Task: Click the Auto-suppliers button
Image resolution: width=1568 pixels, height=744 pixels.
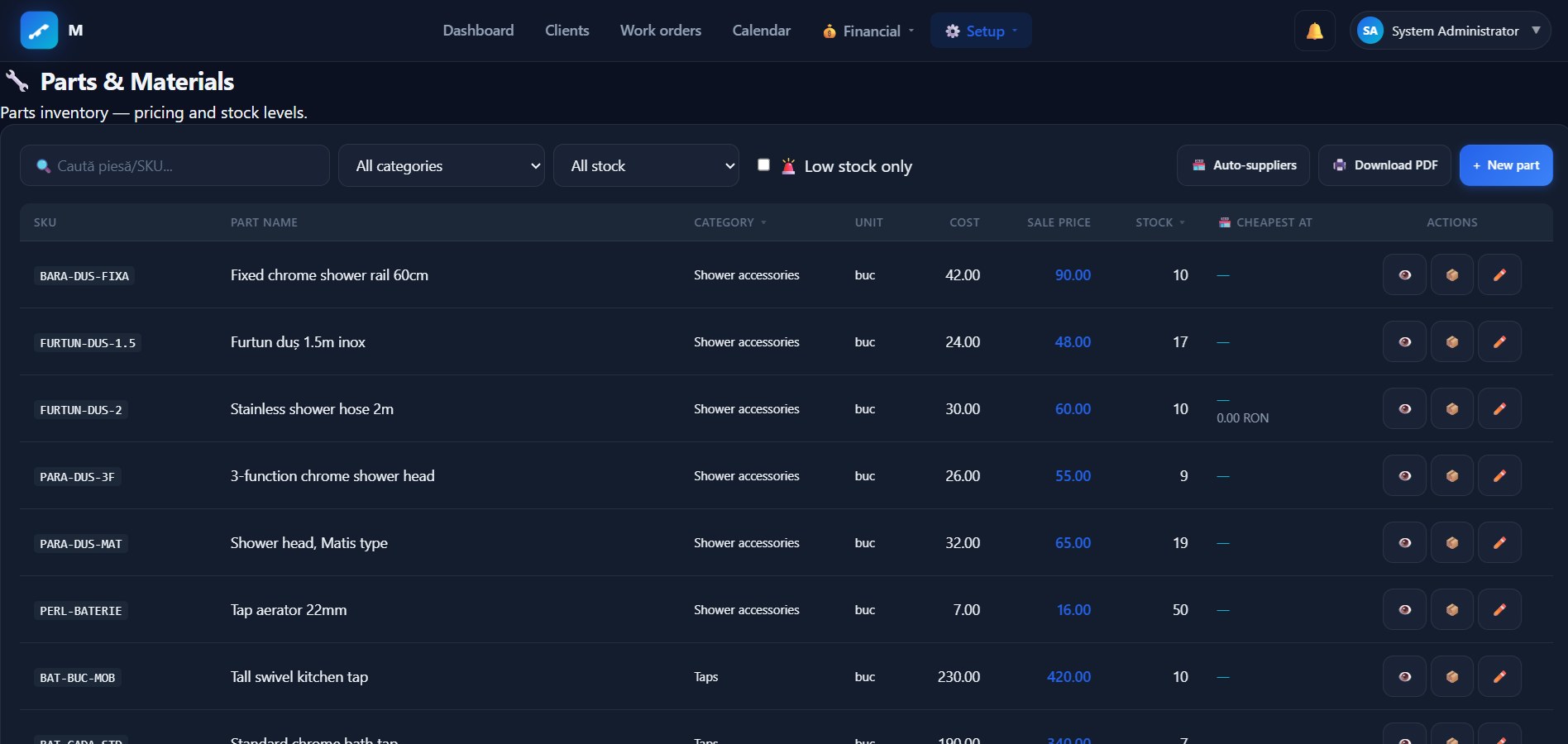Action: (1243, 165)
